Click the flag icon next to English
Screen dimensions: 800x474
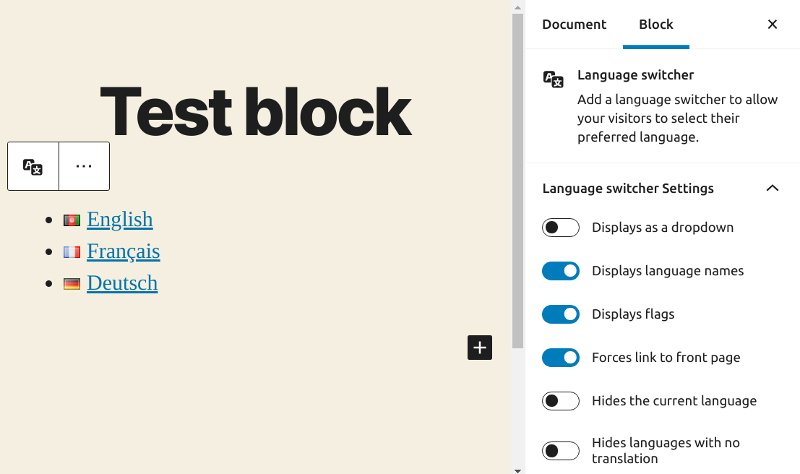[x=71, y=220]
